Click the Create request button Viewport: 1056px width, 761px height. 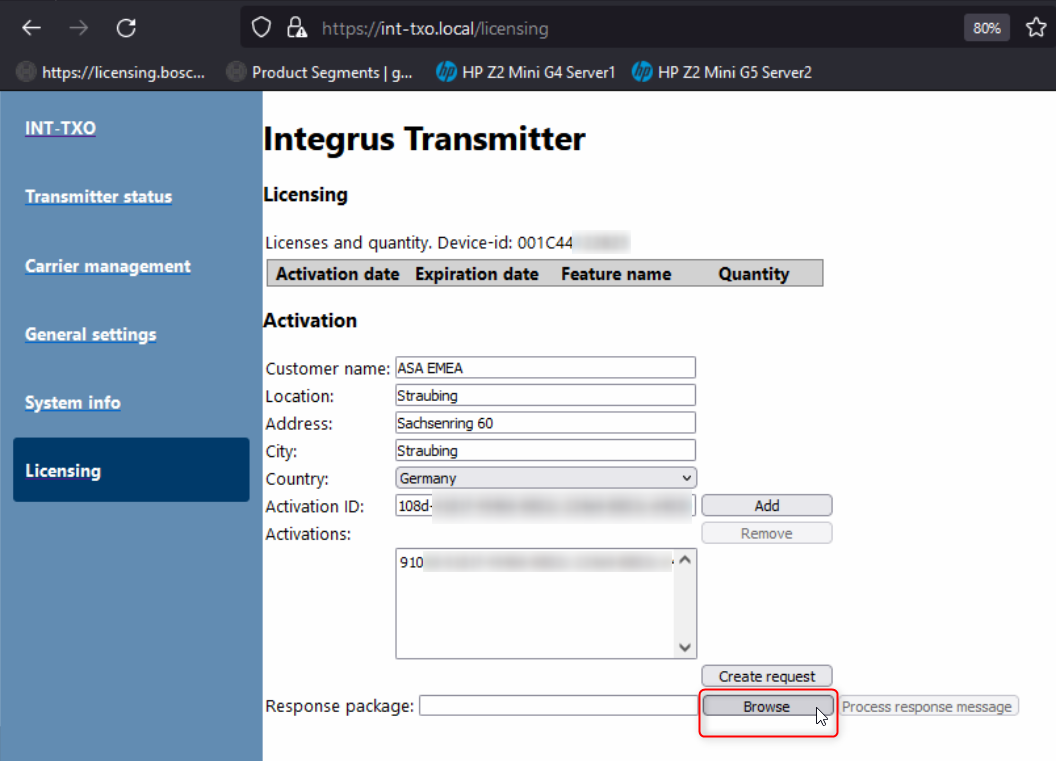tap(767, 677)
